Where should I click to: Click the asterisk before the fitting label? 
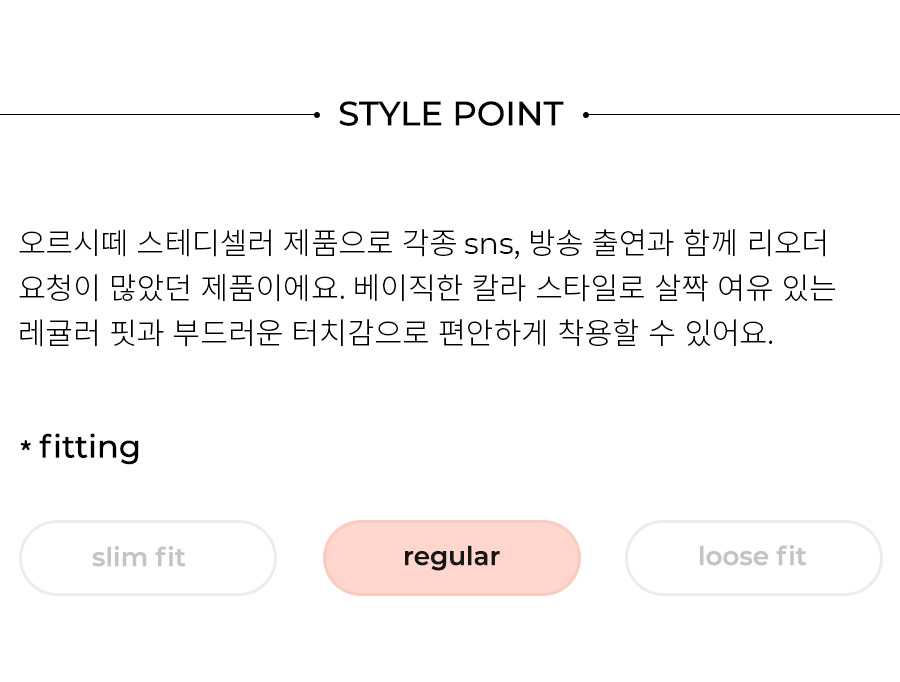25,445
